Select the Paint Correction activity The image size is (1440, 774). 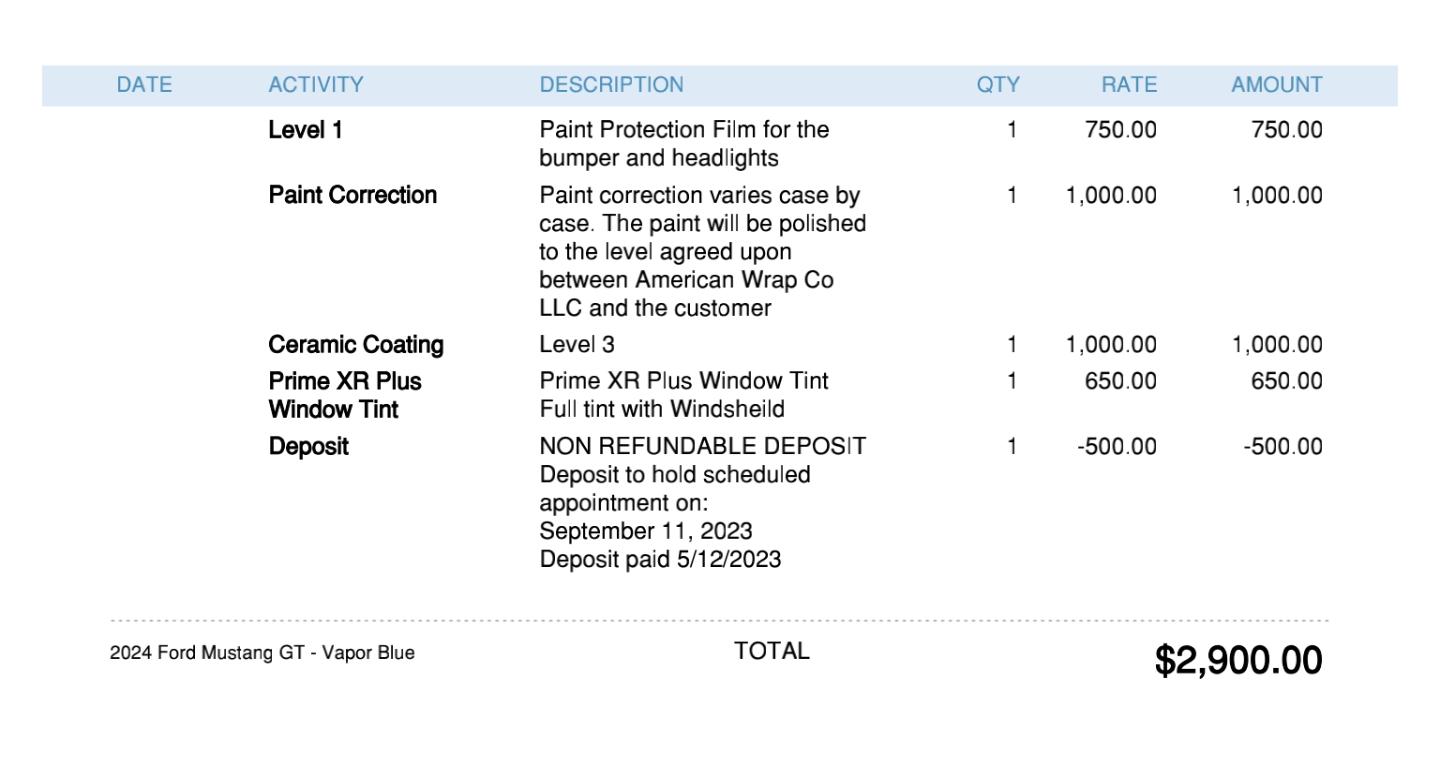(x=353, y=195)
